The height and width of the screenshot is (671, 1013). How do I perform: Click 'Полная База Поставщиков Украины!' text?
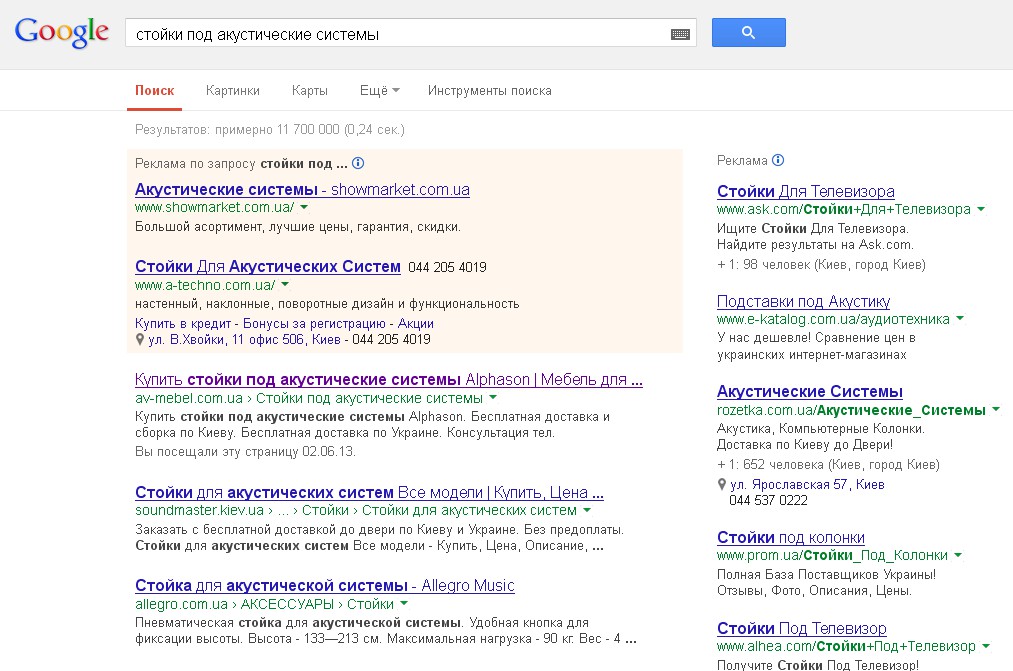(x=826, y=574)
